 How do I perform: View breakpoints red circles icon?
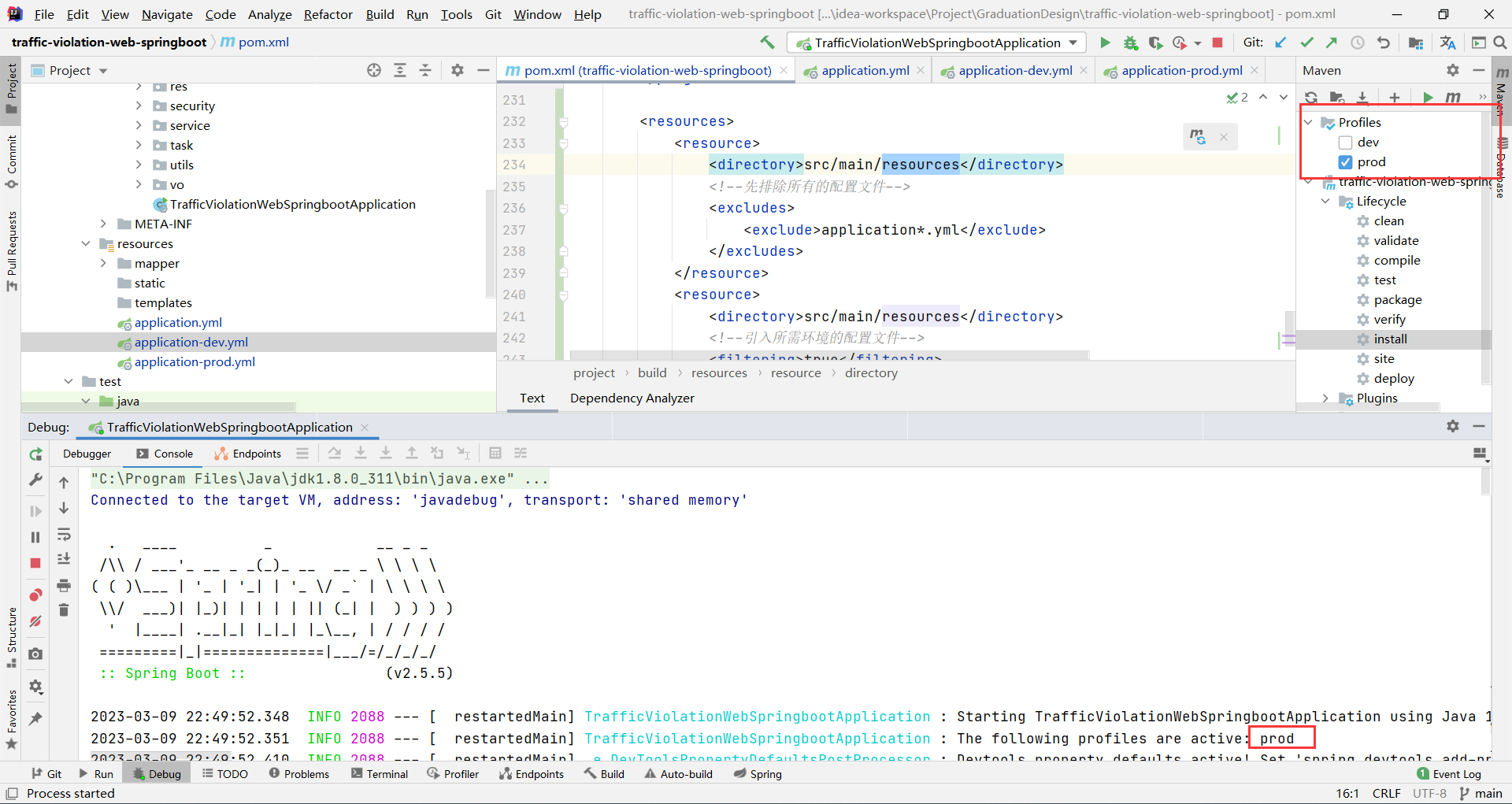35,595
